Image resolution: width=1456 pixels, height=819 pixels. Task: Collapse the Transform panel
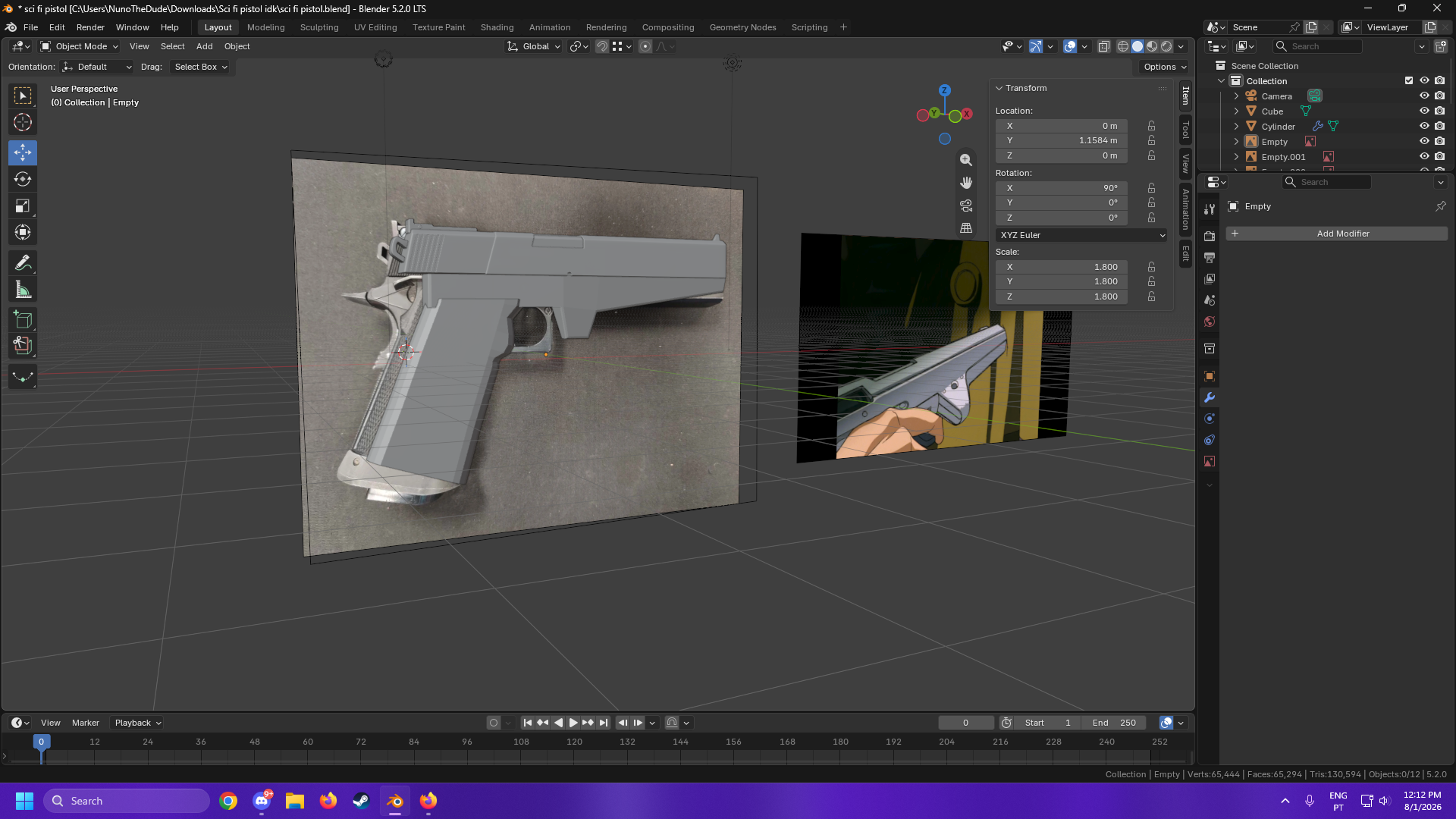pyautogui.click(x=999, y=88)
